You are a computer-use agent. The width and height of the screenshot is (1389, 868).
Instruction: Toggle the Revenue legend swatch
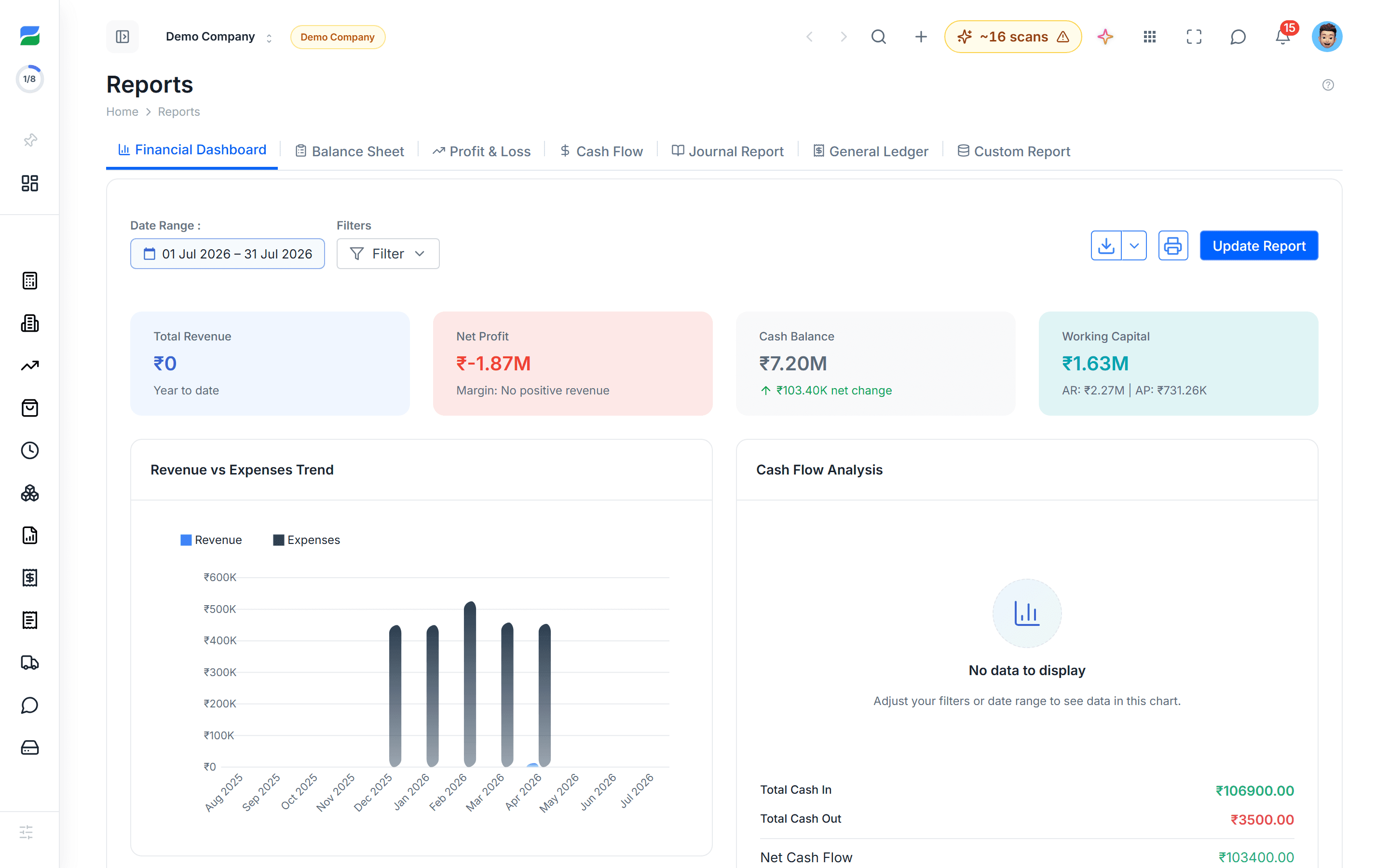[186, 540]
